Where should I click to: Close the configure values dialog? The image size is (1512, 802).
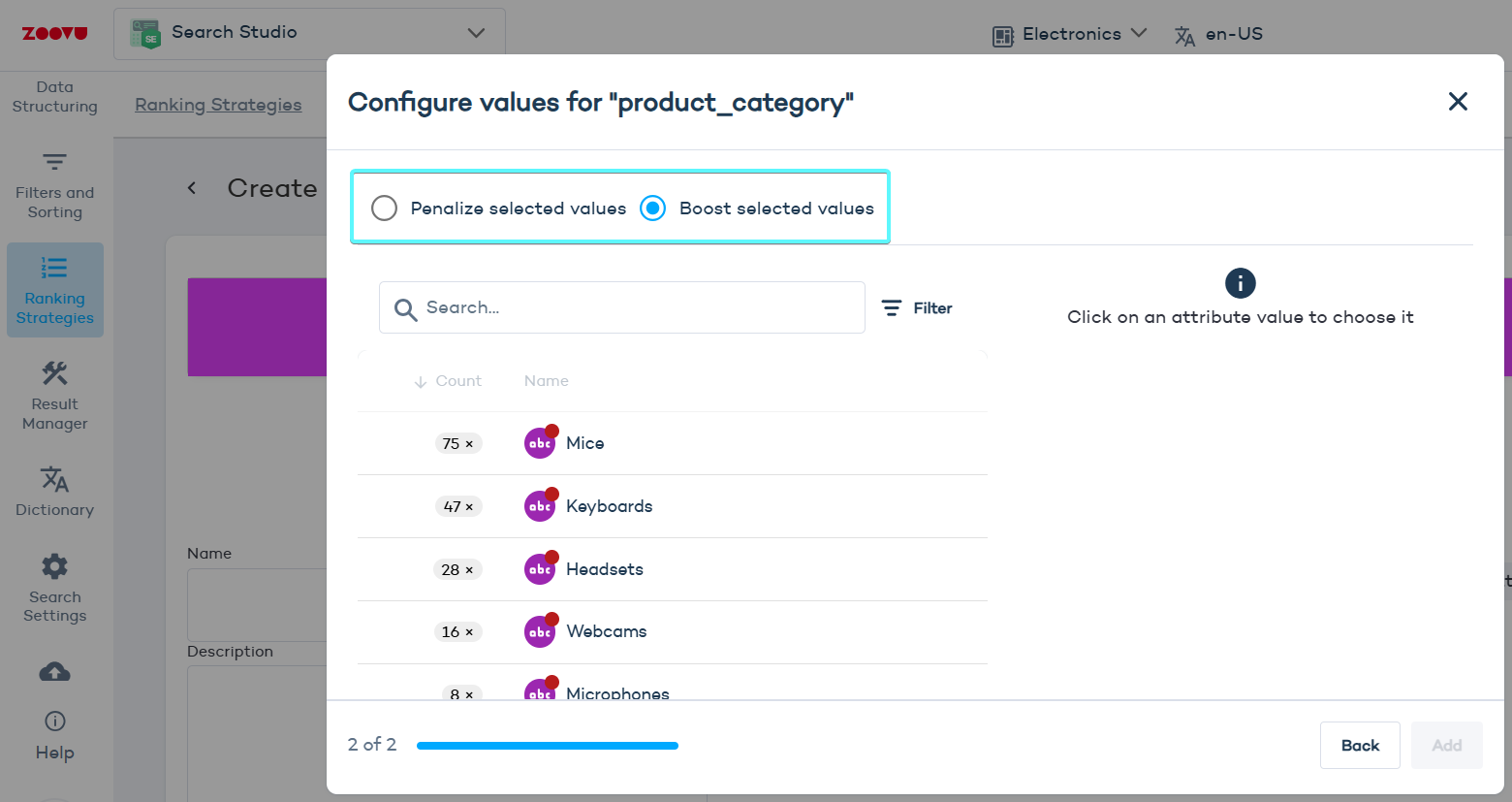pos(1457,102)
